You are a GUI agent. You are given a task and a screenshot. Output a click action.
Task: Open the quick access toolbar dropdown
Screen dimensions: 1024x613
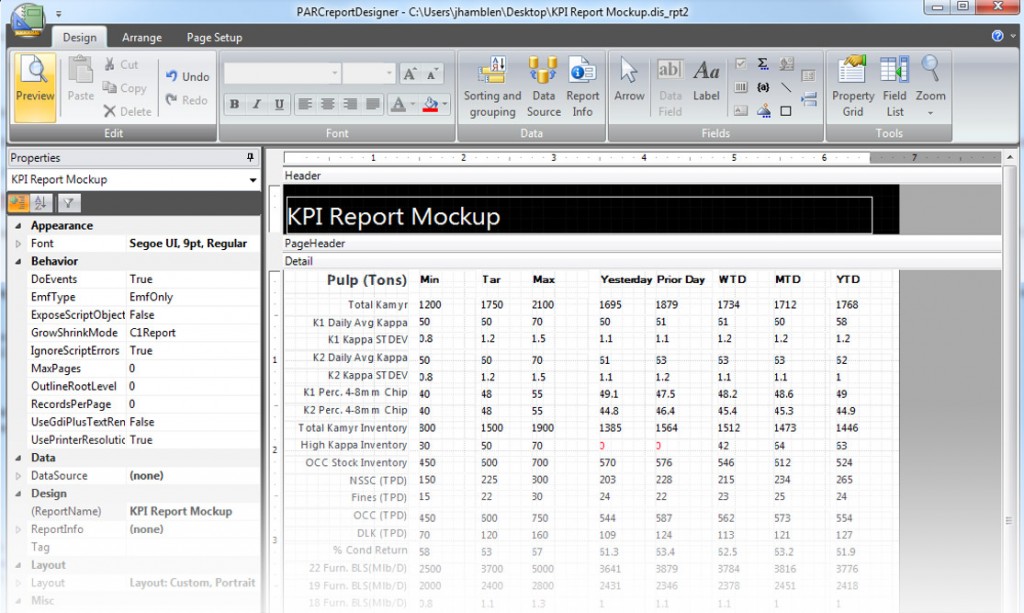(58, 13)
